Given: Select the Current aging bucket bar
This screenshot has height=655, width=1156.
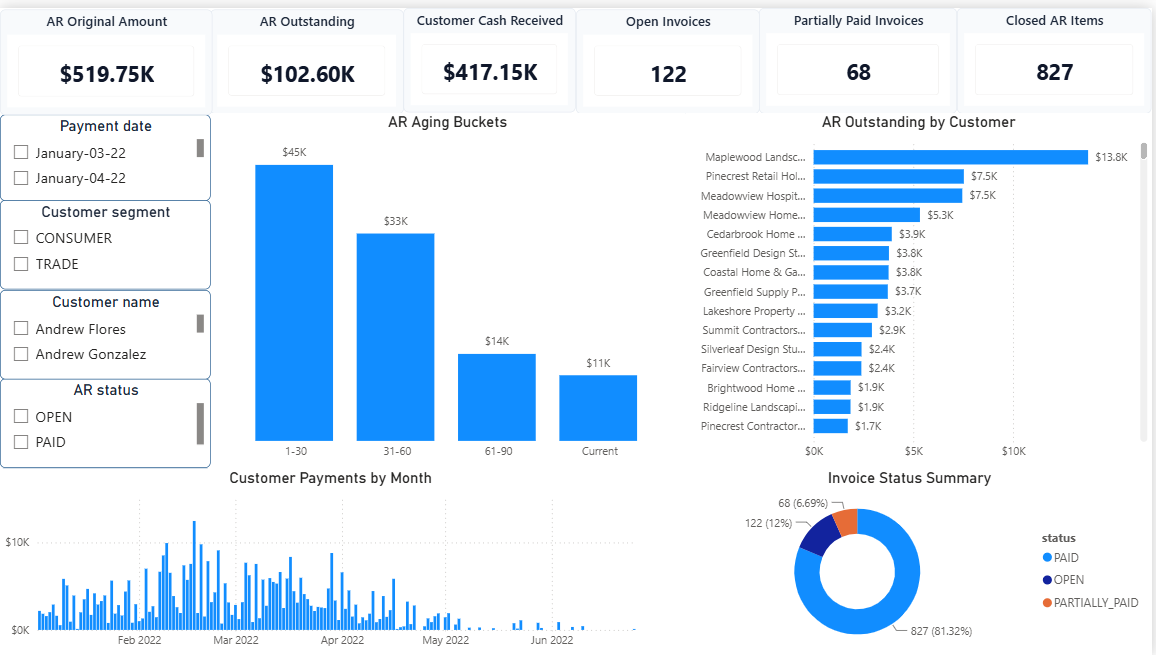Looking at the screenshot, I should tap(598, 408).
